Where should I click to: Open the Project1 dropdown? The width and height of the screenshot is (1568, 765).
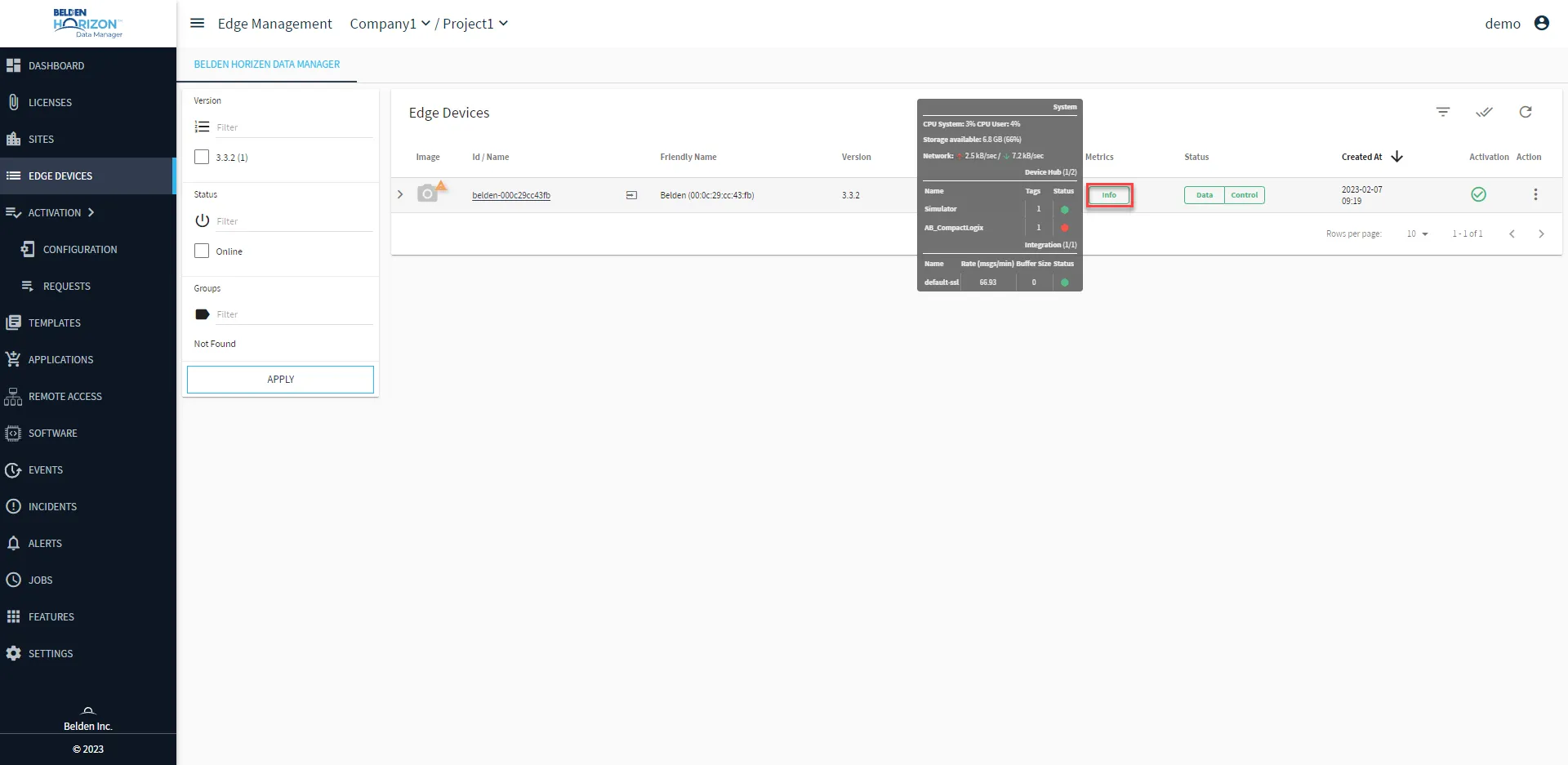[x=475, y=24]
